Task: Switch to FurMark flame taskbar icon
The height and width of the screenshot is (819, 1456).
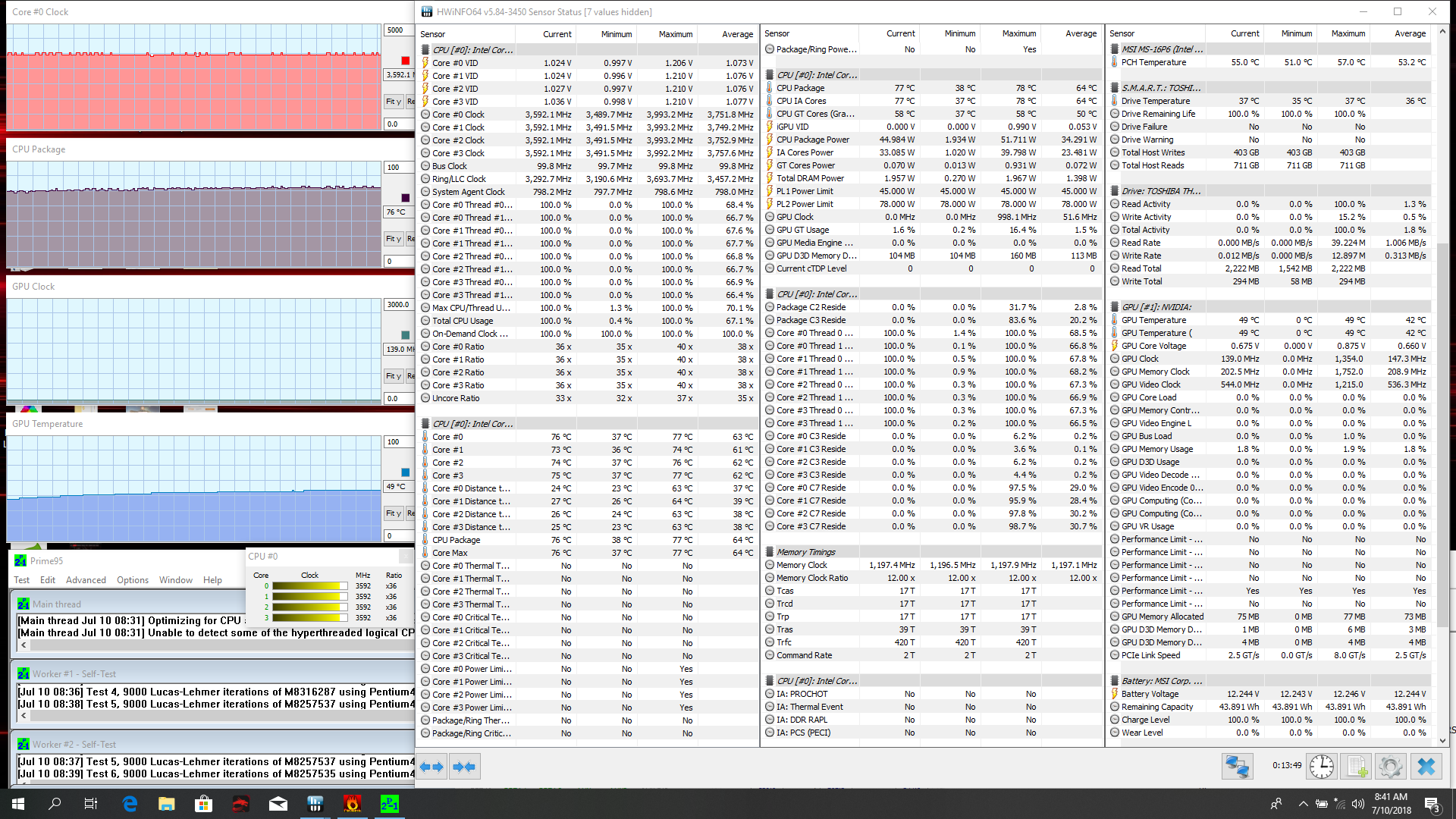Action: [353, 804]
